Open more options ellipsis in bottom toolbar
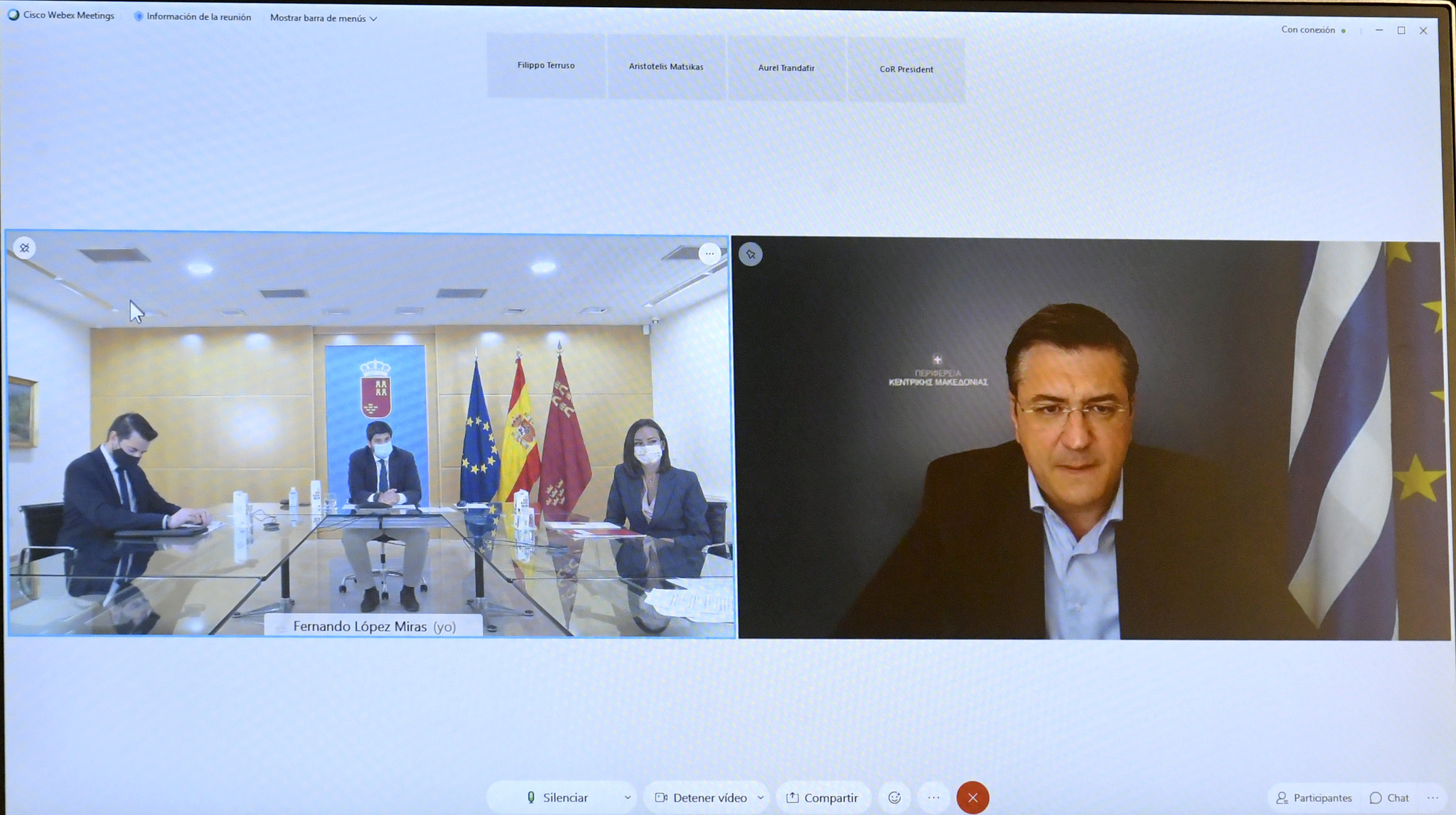Screen dimensions: 1456x815 [x=933, y=797]
